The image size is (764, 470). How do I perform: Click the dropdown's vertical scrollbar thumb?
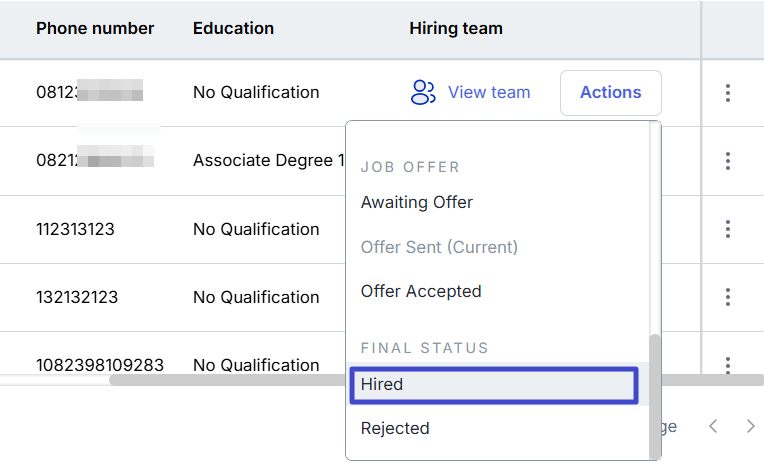(655, 395)
